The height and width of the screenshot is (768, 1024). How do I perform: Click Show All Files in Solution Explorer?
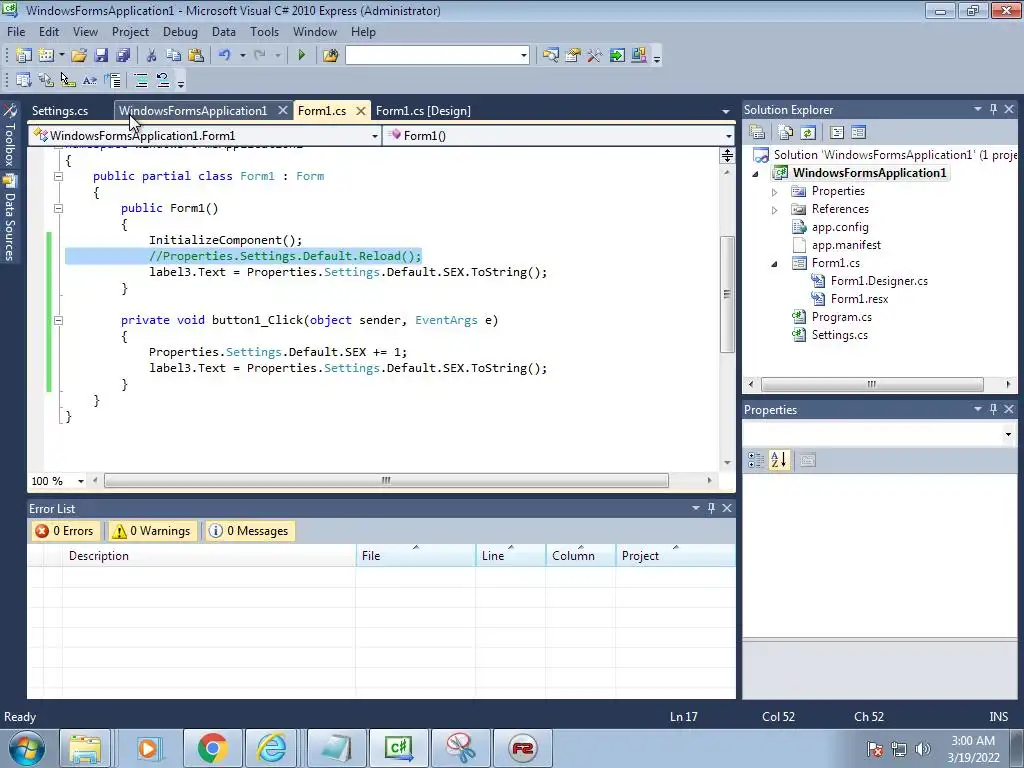786,133
